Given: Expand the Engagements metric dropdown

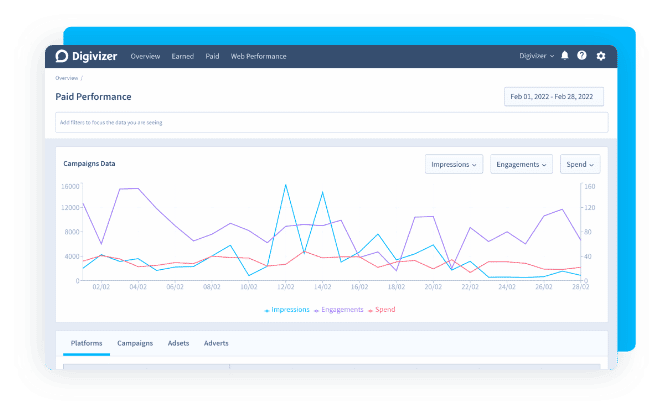Looking at the screenshot, I should (x=520, y=164).
